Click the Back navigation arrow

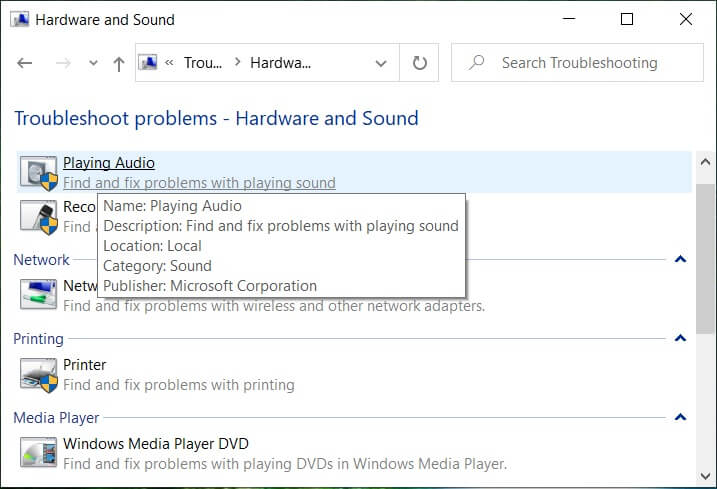25,63
